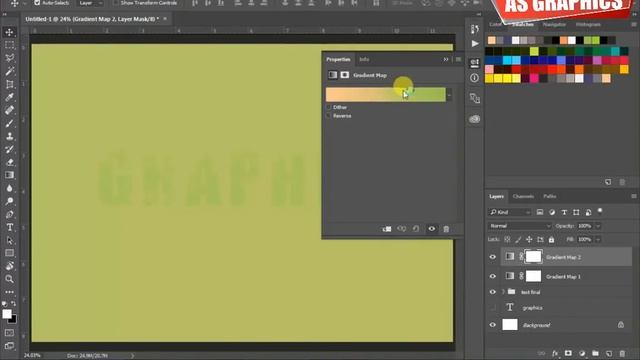Viewport: 640px width, 360px height.
Task: Toggle Show Transform Controls checkbox
Action: tap(116, 3)
